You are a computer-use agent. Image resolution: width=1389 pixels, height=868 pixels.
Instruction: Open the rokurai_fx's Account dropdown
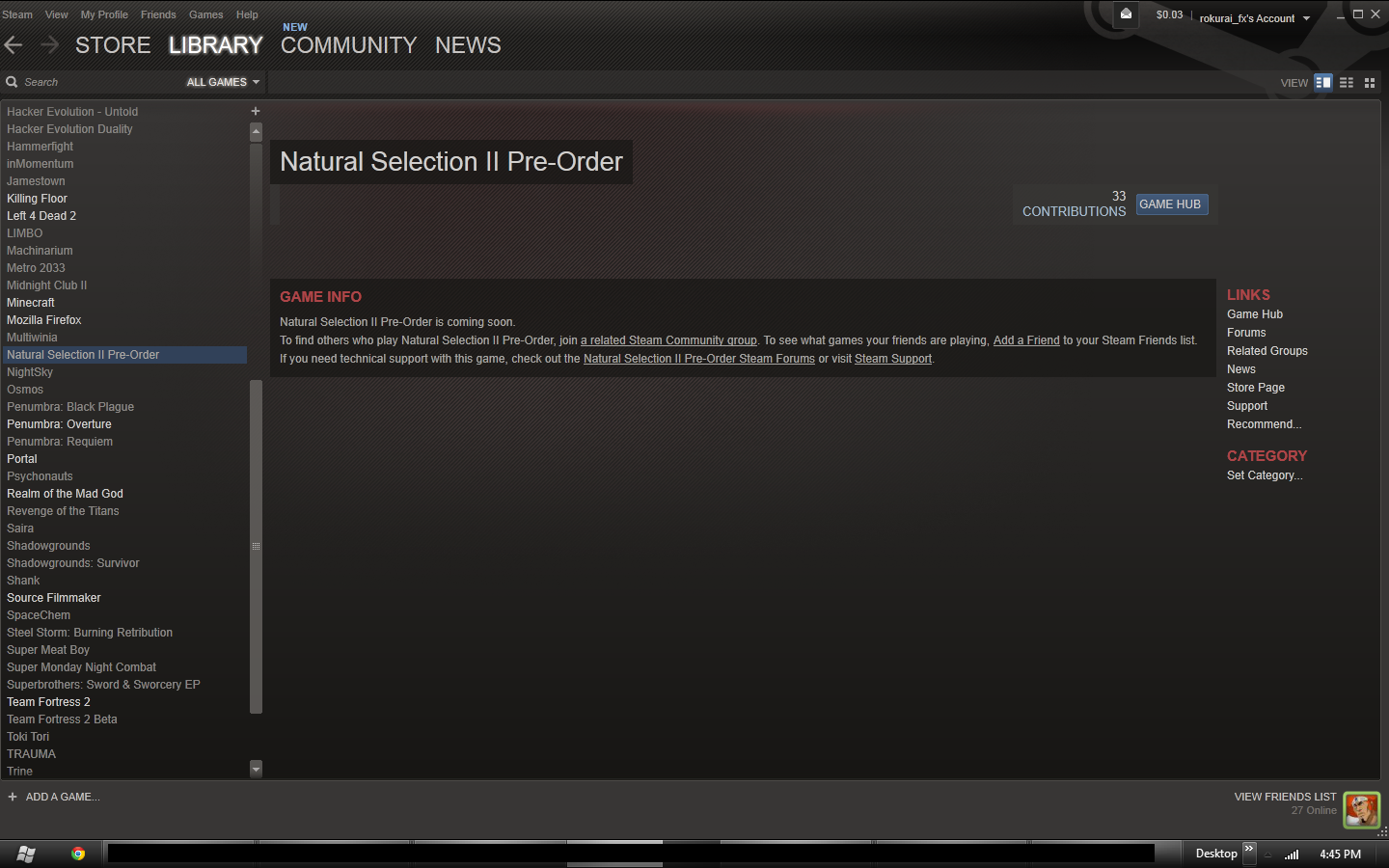pyautogui.click(x=1255, y=18)
